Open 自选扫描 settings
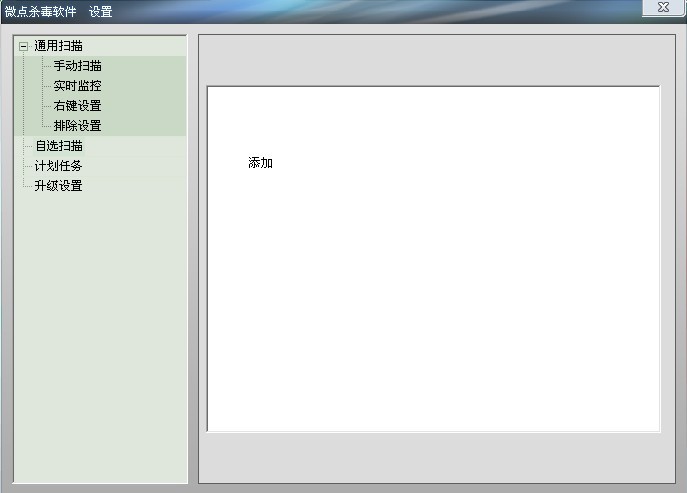Image resolution: width=687 pixels, height=493 pixels. coord(59,146)
